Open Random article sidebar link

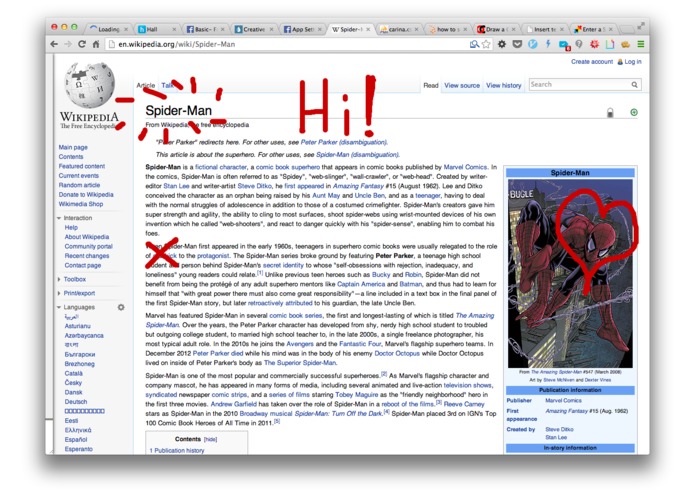tap(79, 185)
